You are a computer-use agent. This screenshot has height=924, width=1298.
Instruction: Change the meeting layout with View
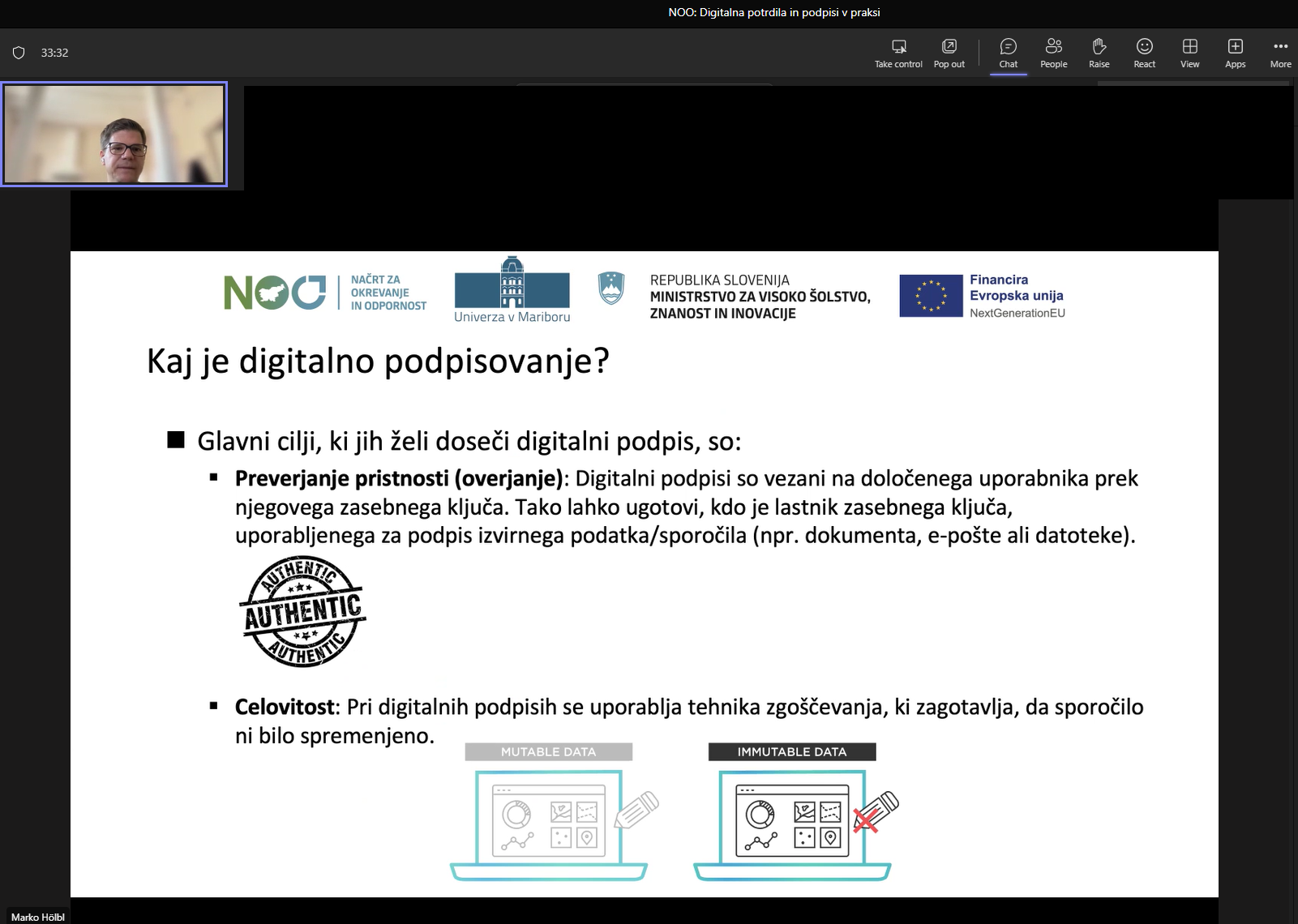(x=1189, y=52)
